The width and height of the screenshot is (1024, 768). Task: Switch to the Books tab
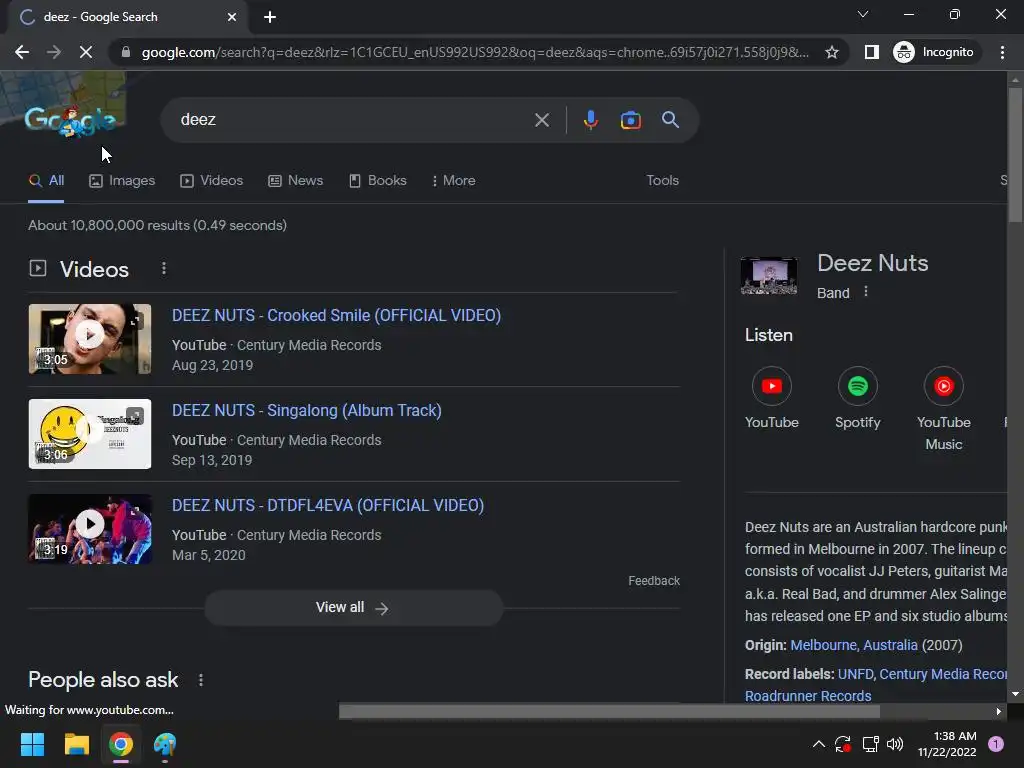377,181
